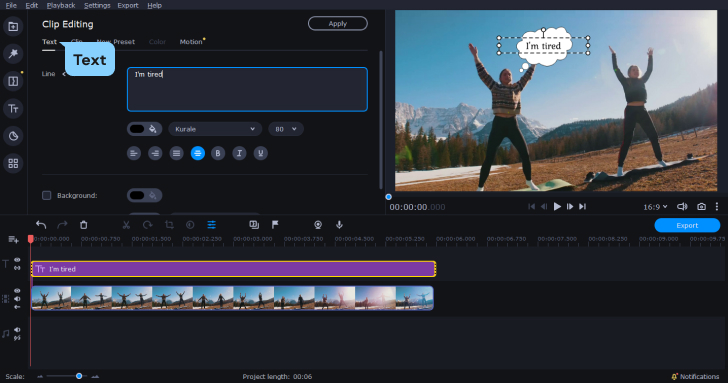Click inside the I'm tired text field
728x383 pixels.
[x=247, y=90]
